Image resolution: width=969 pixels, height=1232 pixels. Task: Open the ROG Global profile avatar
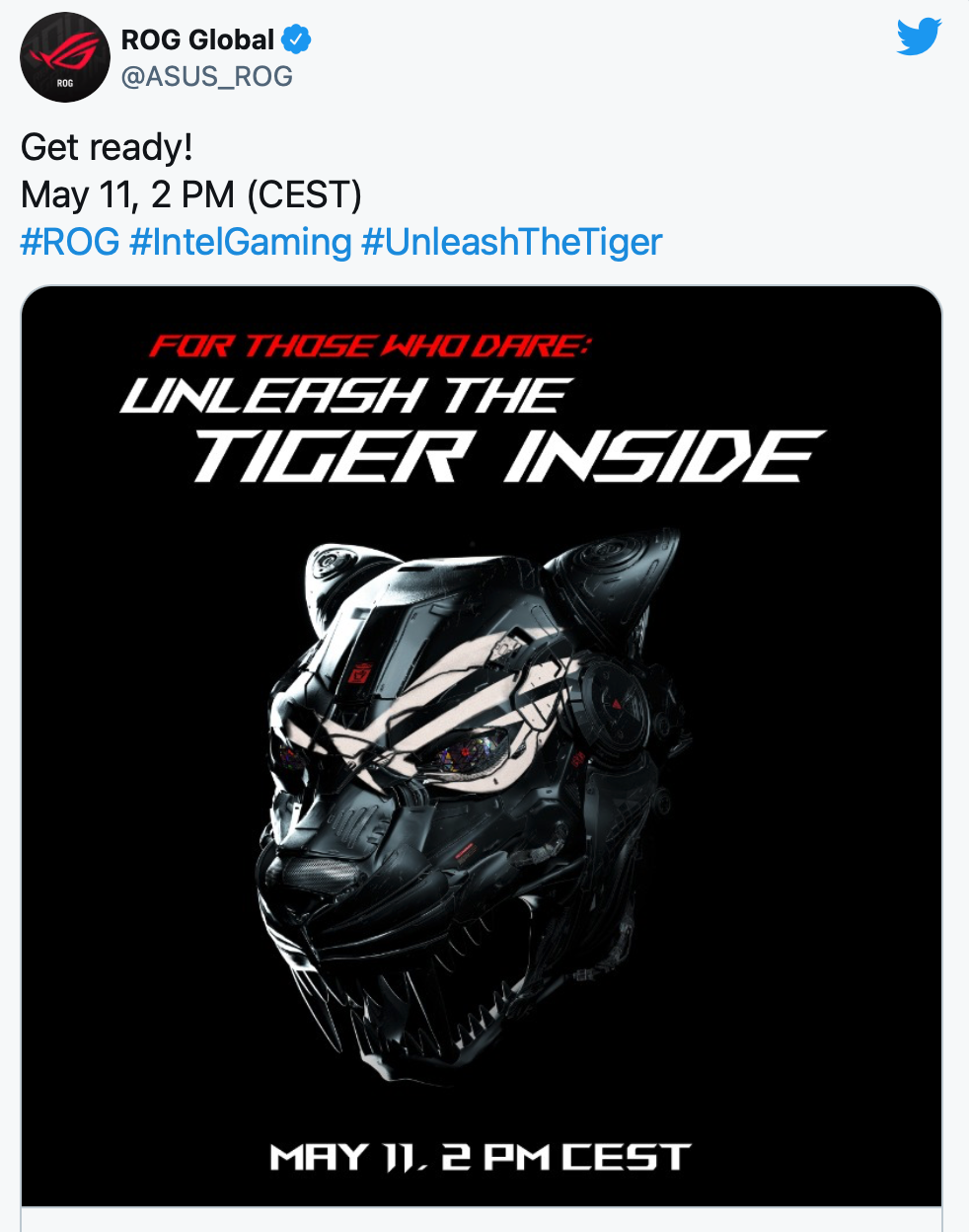pyautogui.click(x=64, y=57)
